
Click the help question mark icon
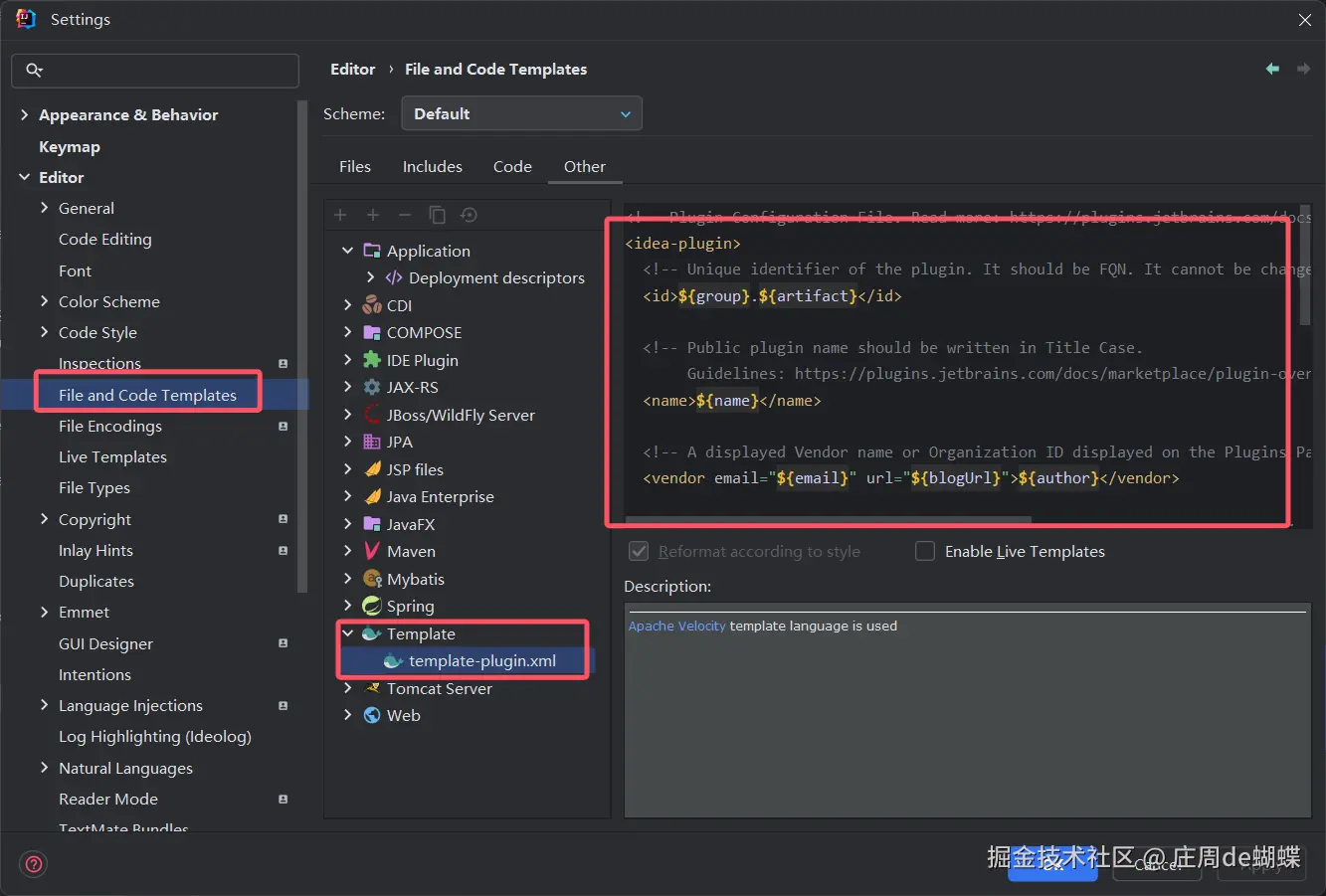tap(34, 864)
